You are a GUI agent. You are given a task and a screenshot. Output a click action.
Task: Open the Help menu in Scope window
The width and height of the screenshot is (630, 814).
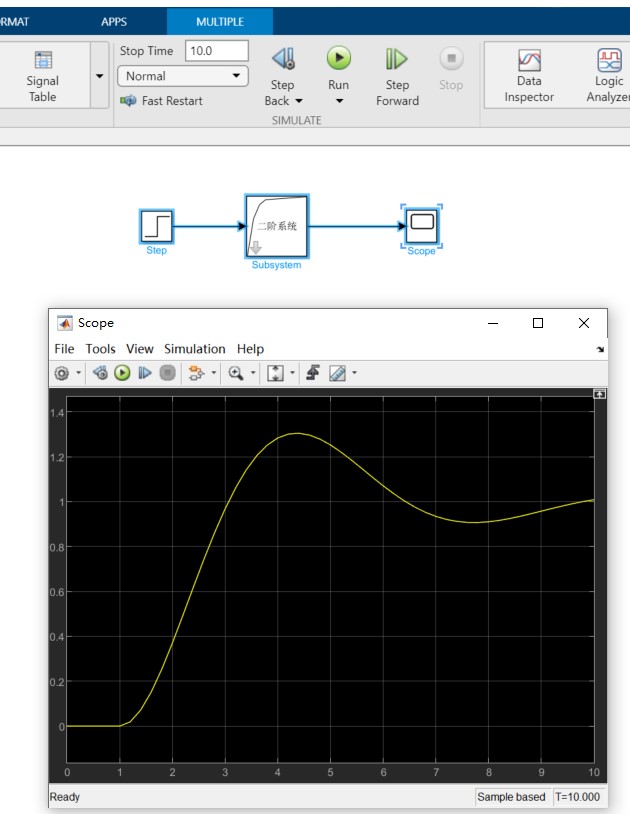click(x=250, y=349)
